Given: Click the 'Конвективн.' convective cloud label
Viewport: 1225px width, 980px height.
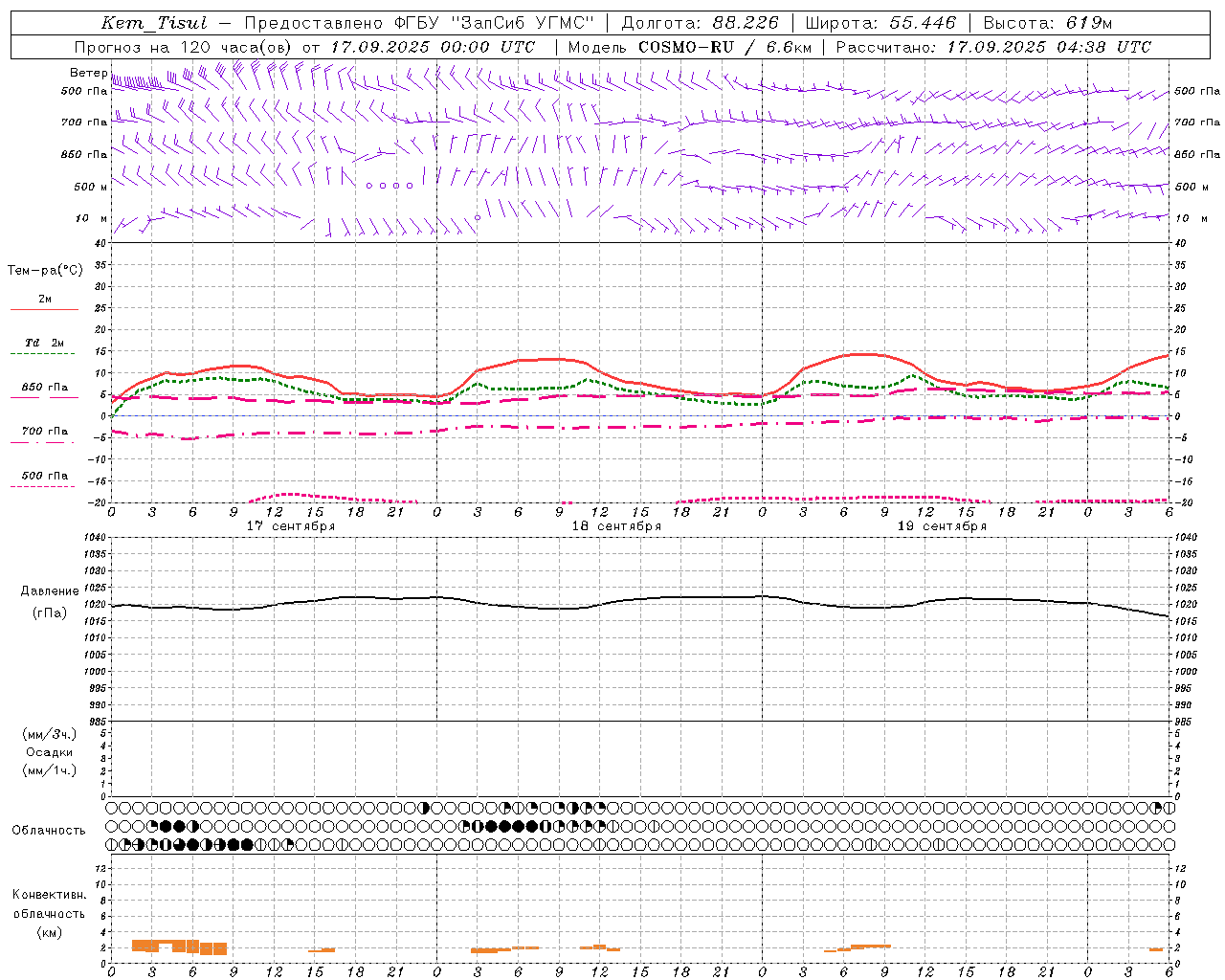Looking at the screenshot, I should 49,894.
